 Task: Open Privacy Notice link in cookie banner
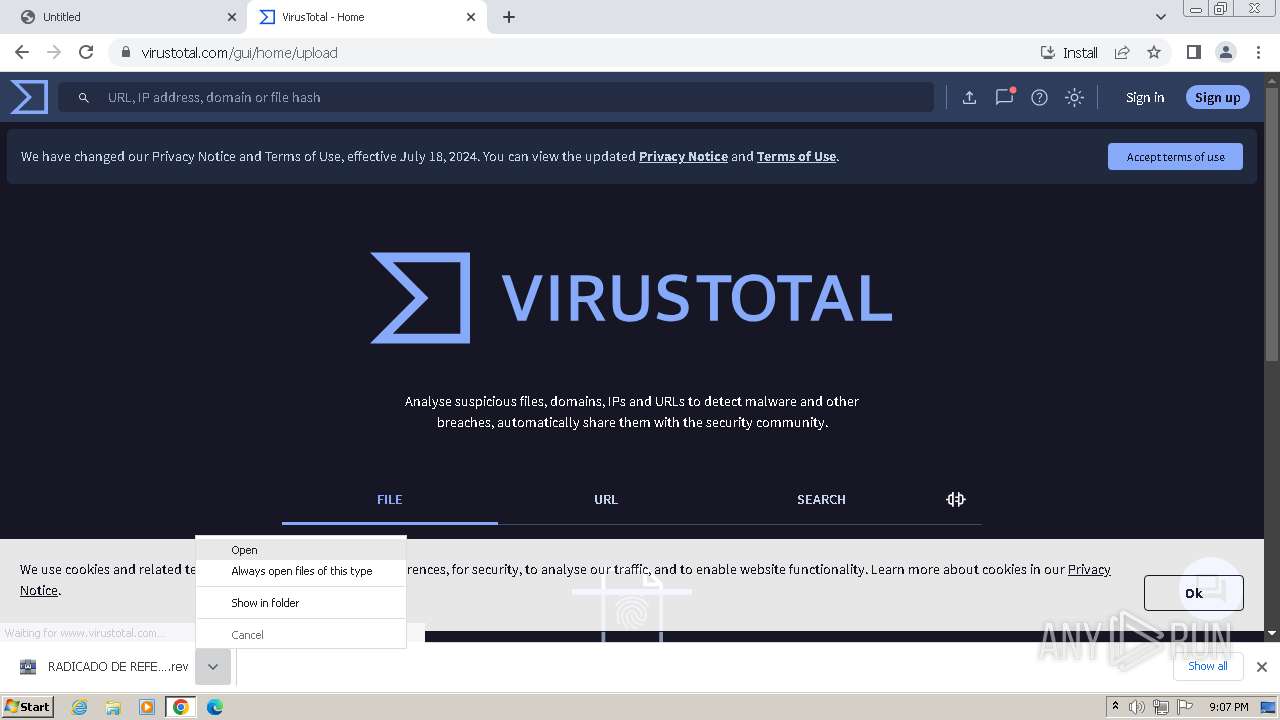pos(1089,569)
